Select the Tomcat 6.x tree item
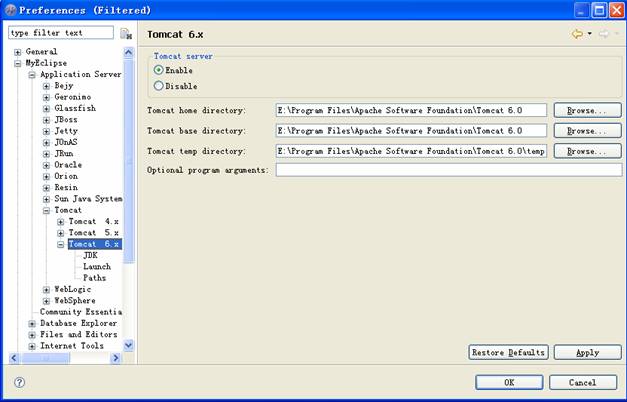The height and width of the screenshot is (402, 627). tap(94, 244)
